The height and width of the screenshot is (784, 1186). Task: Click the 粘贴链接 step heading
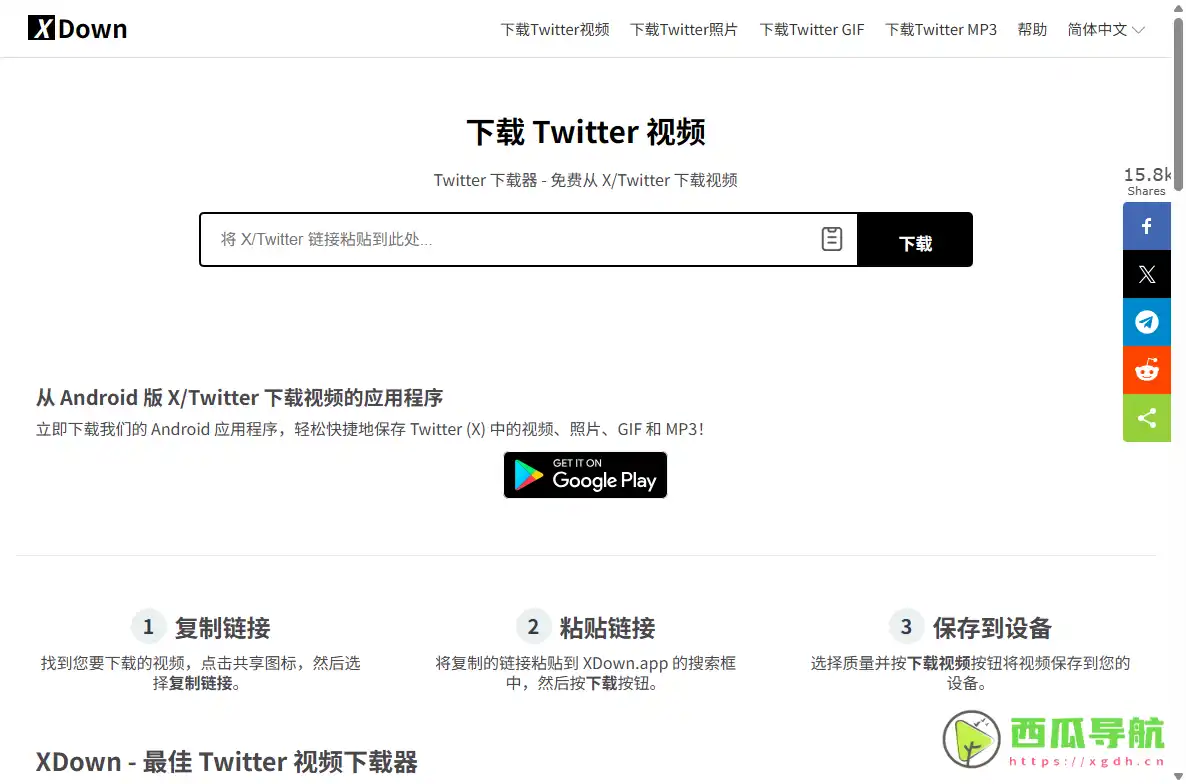[x=607, y=628]
